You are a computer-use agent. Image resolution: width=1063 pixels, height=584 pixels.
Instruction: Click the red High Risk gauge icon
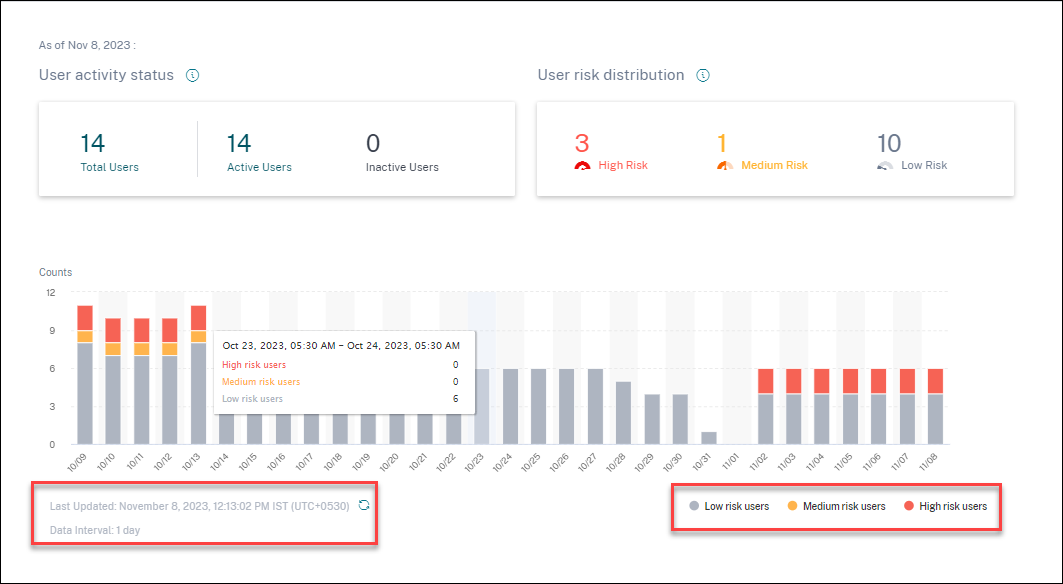pyautogui.click(x=584, y=166)
